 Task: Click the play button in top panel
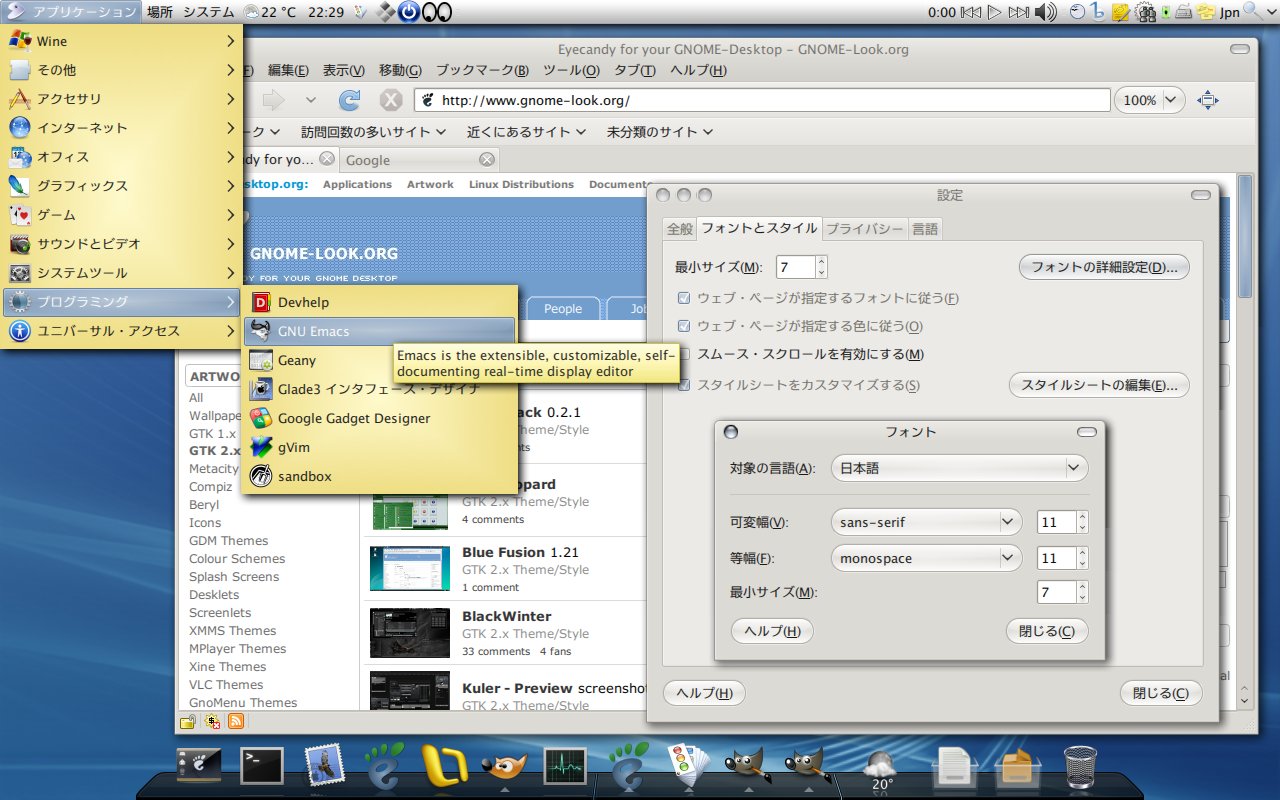click(994, 12)
